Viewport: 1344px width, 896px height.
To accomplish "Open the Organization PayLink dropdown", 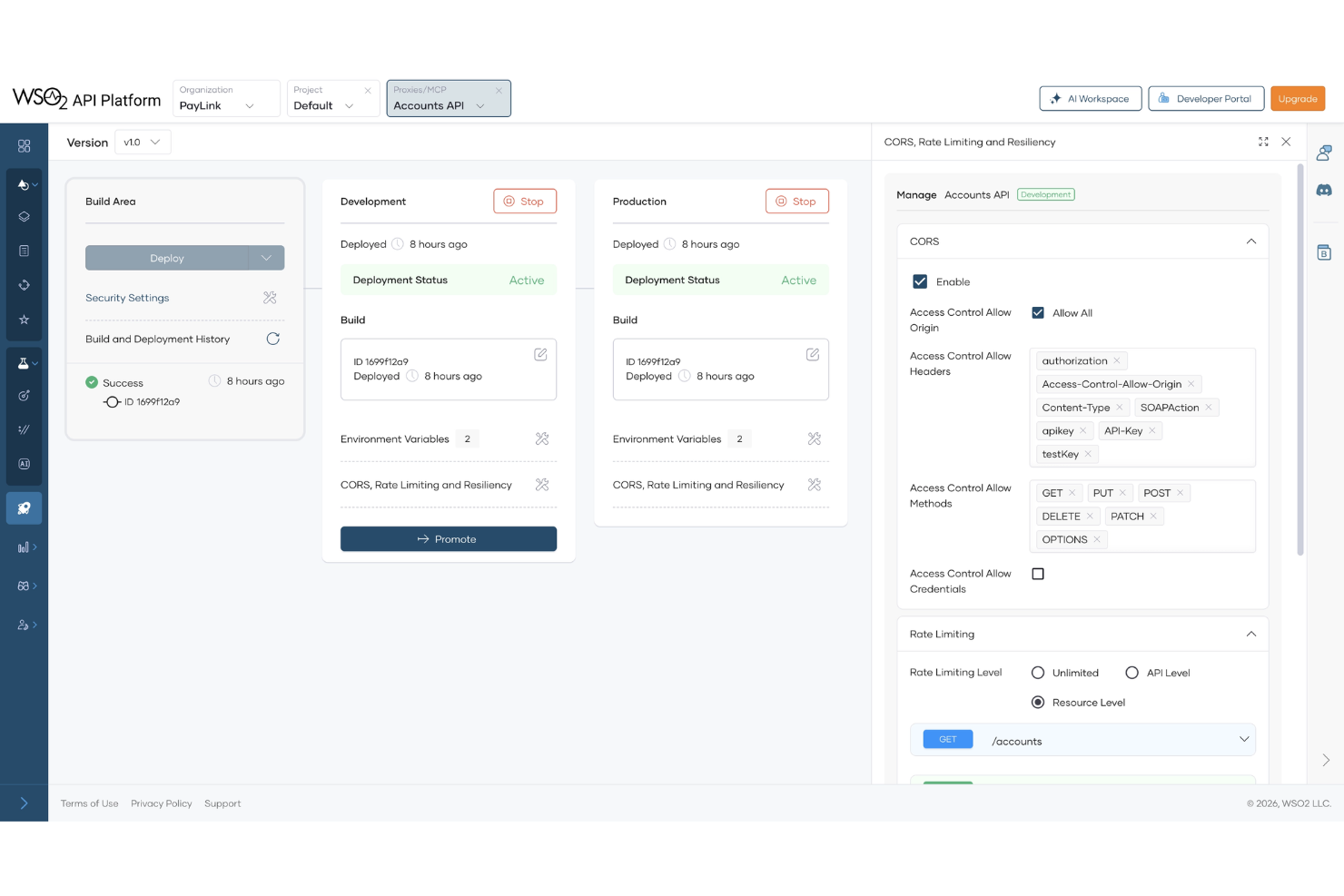I will pyautogui.click(x=226, y=98).
